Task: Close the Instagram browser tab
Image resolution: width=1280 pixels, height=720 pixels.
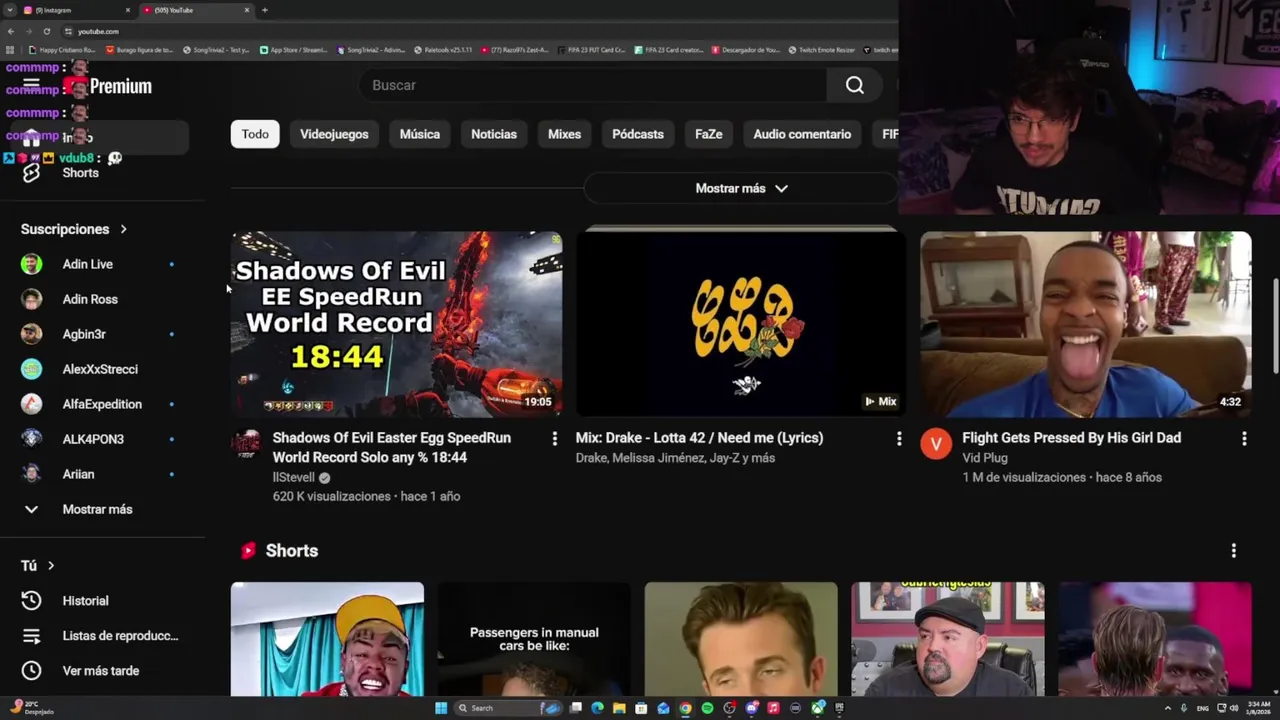Action: tap(128, 10)
